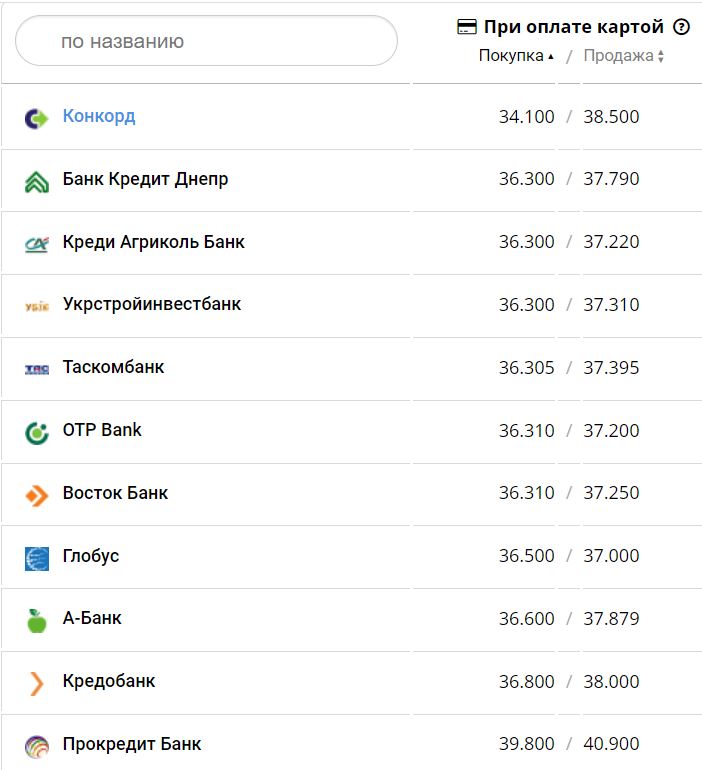This screenshot has height=770, width=702.
Task: Click Конкорд buy rate 34.100
Action: pos(526,117)
